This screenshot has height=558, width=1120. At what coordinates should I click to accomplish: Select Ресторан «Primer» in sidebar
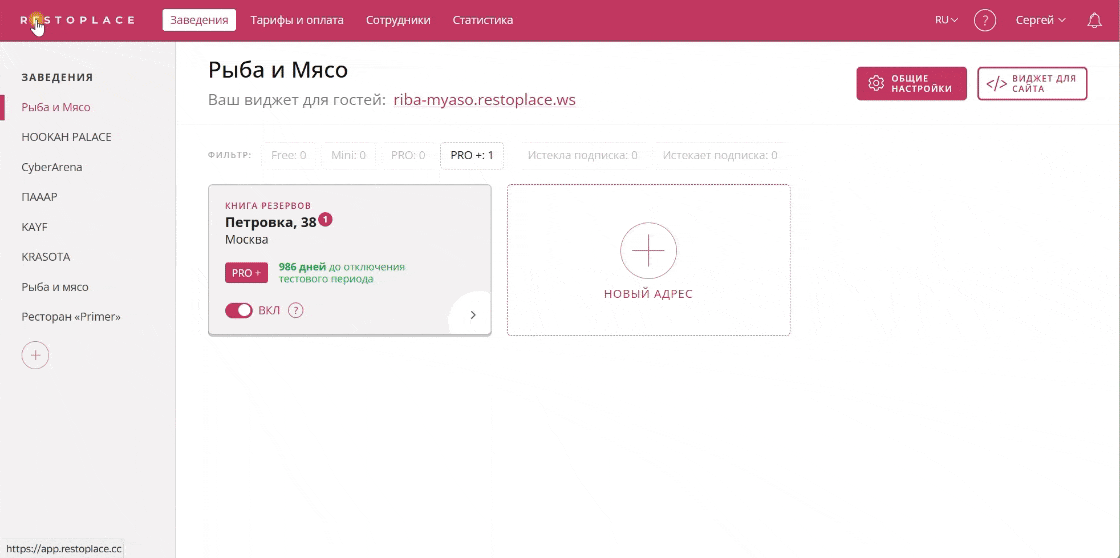tap(71, 317)
